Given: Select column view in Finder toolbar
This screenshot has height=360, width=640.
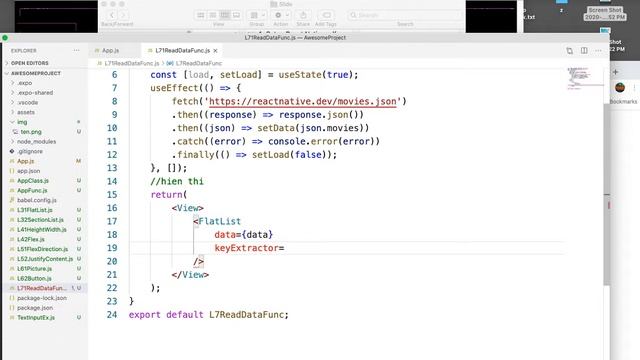Looking at the screenshot, I should [224, 15].
